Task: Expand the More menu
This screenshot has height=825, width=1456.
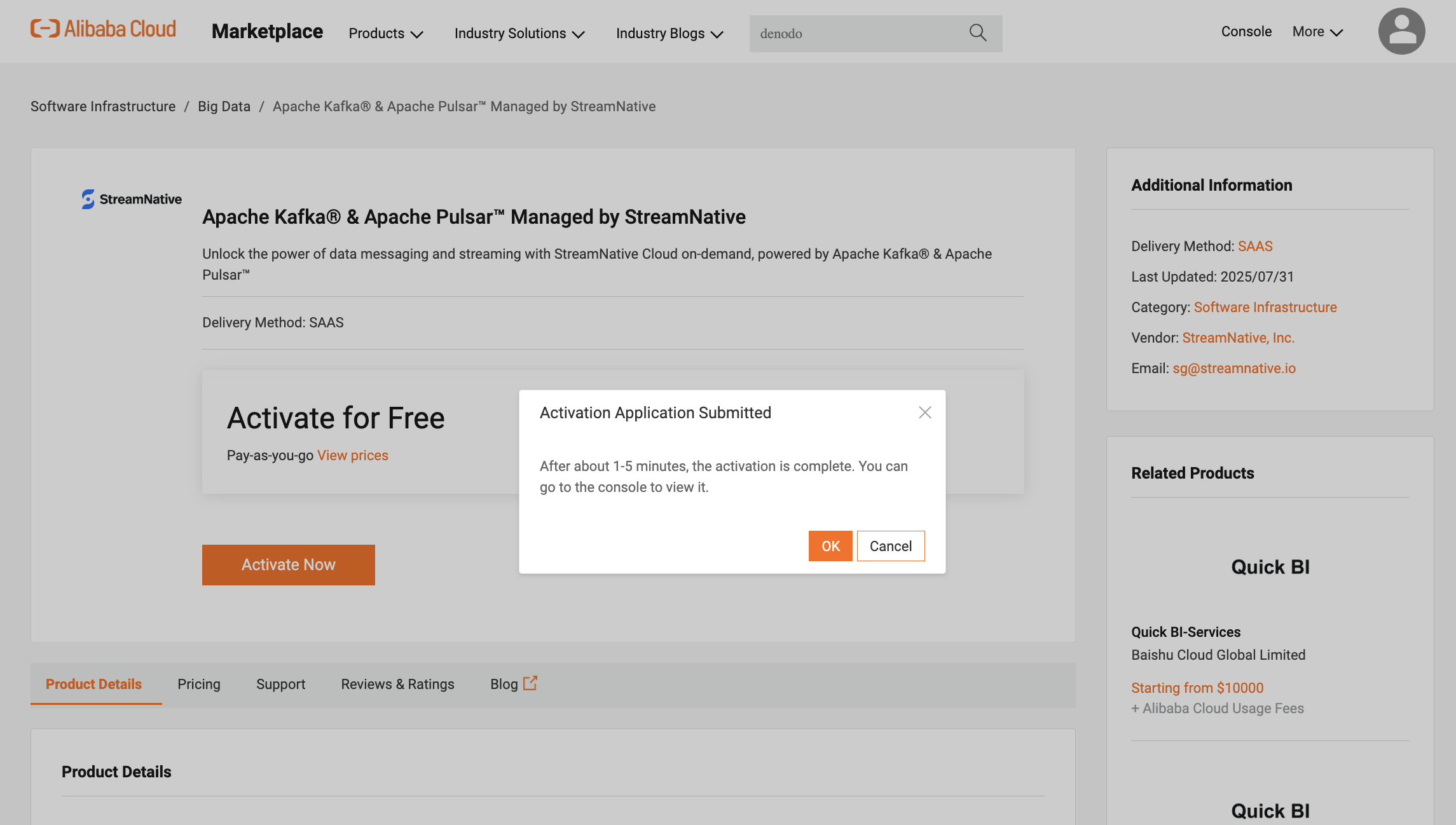Action: [x=1317, y=32]
